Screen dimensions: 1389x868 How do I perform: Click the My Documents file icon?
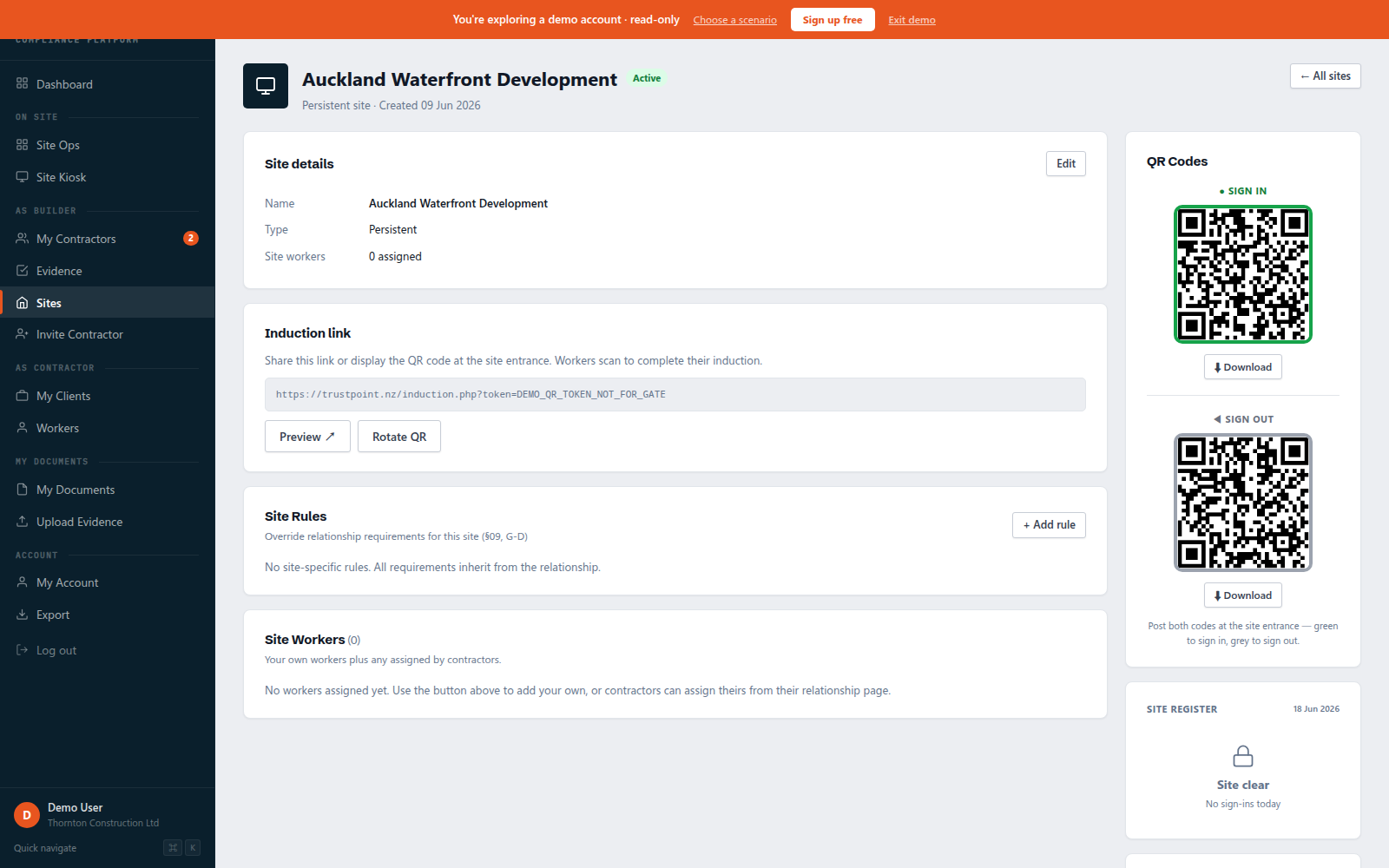tap(23, 489)
